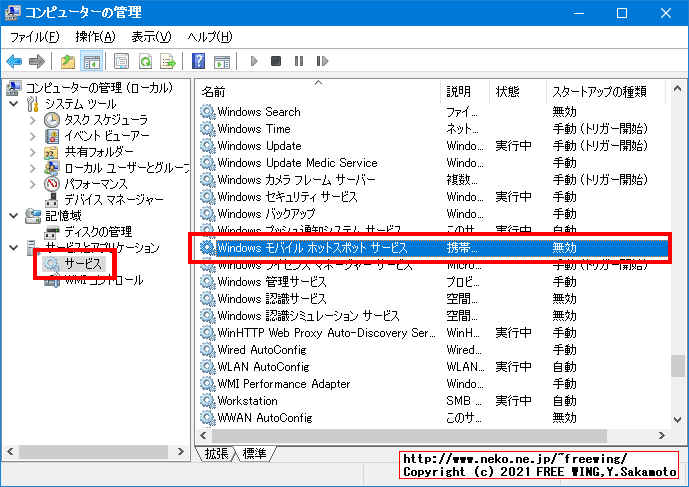689x487 pixels.
Task: Click the services list scroll down arrow
Action: 677,419
